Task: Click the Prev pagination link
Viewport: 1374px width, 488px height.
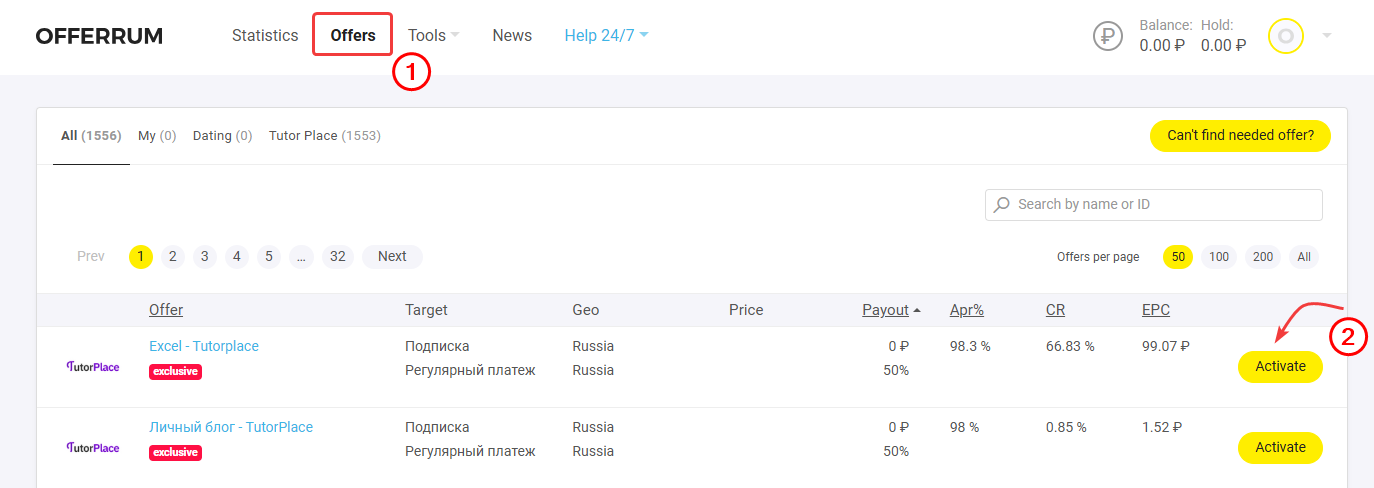Action: coord(91,257)
